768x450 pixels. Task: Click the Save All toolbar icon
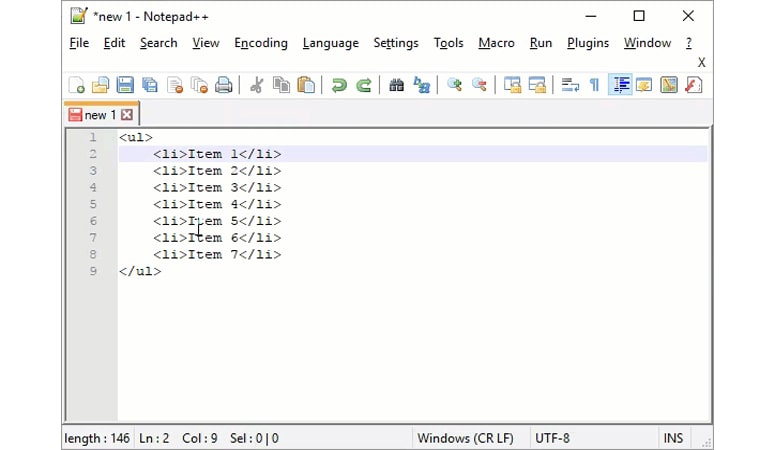click(150, 85)
